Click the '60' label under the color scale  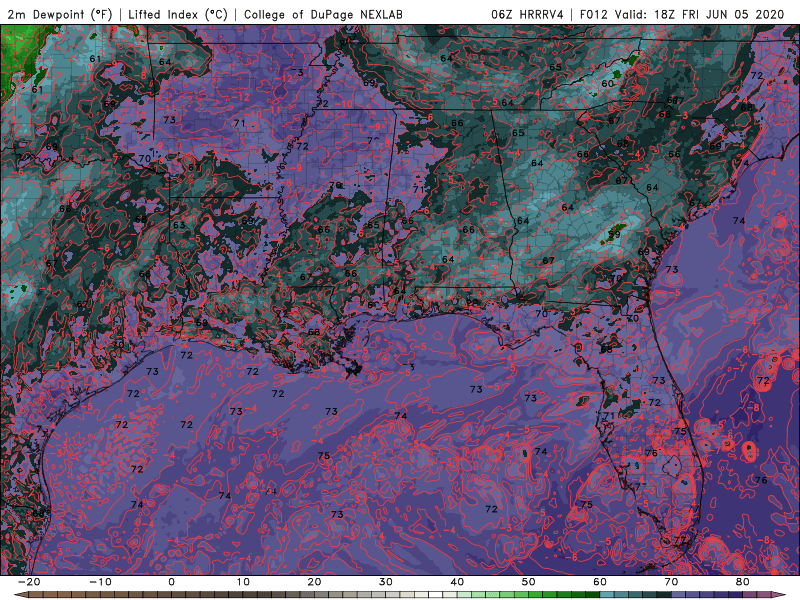(x=600, y=582)
